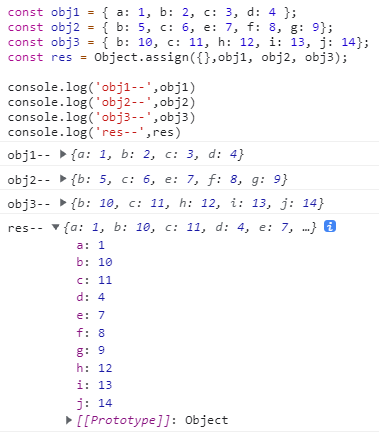Click the blue info icon beside res object
Viewport: 379px width, 434px height.
[x=330, y=226]
